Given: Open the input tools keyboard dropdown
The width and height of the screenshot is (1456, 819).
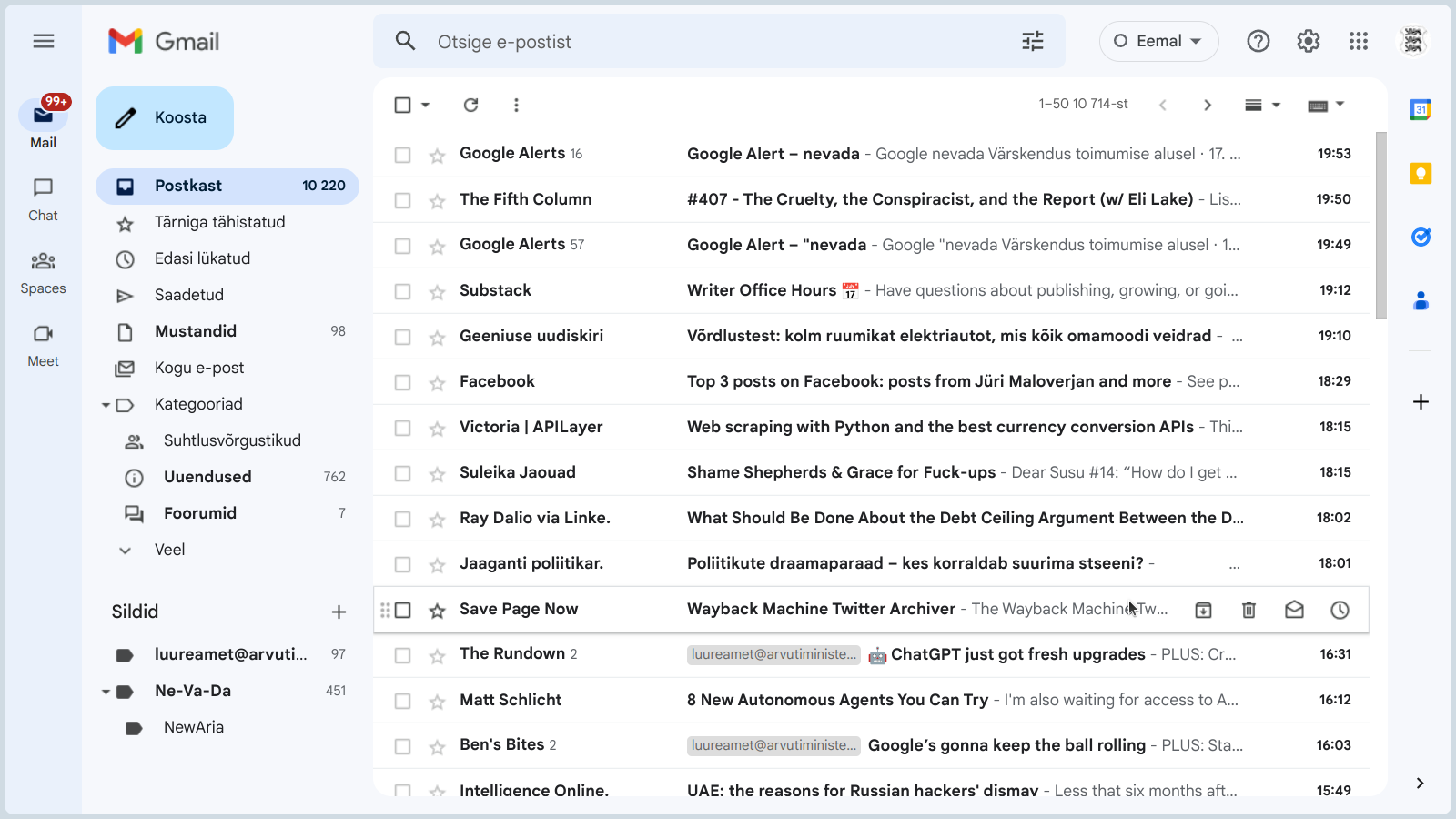Looking at the screenshot, I should 1326,105.
